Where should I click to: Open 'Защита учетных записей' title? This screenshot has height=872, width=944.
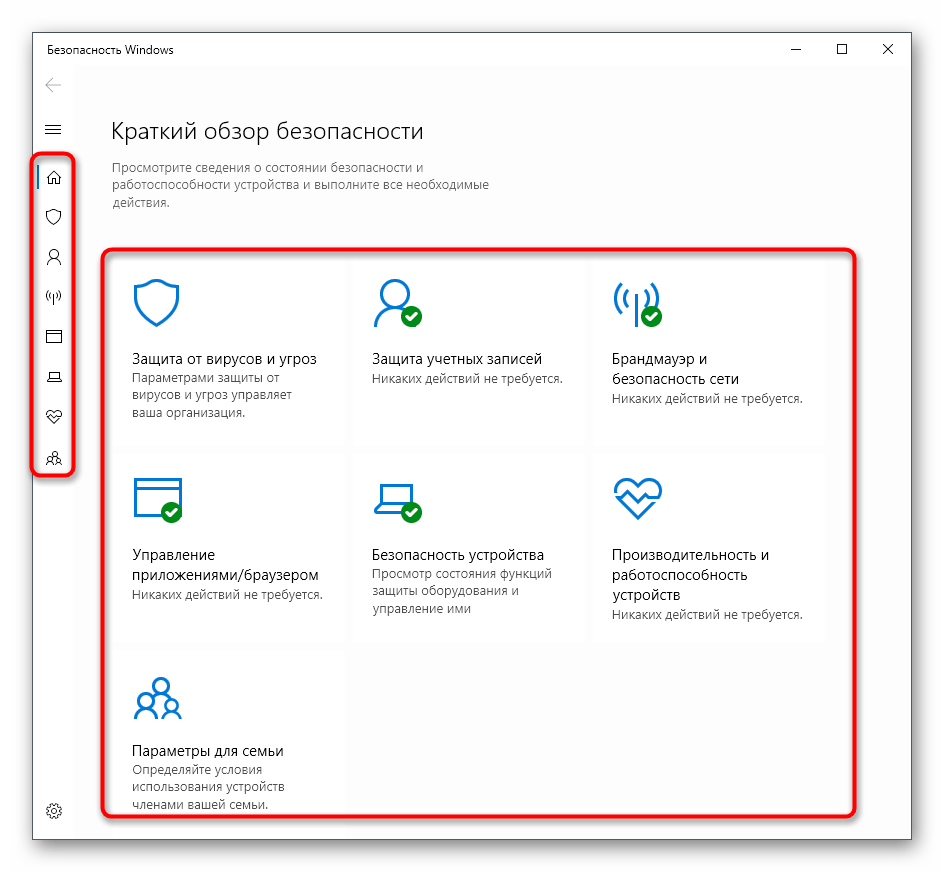[x=457, y=359]
